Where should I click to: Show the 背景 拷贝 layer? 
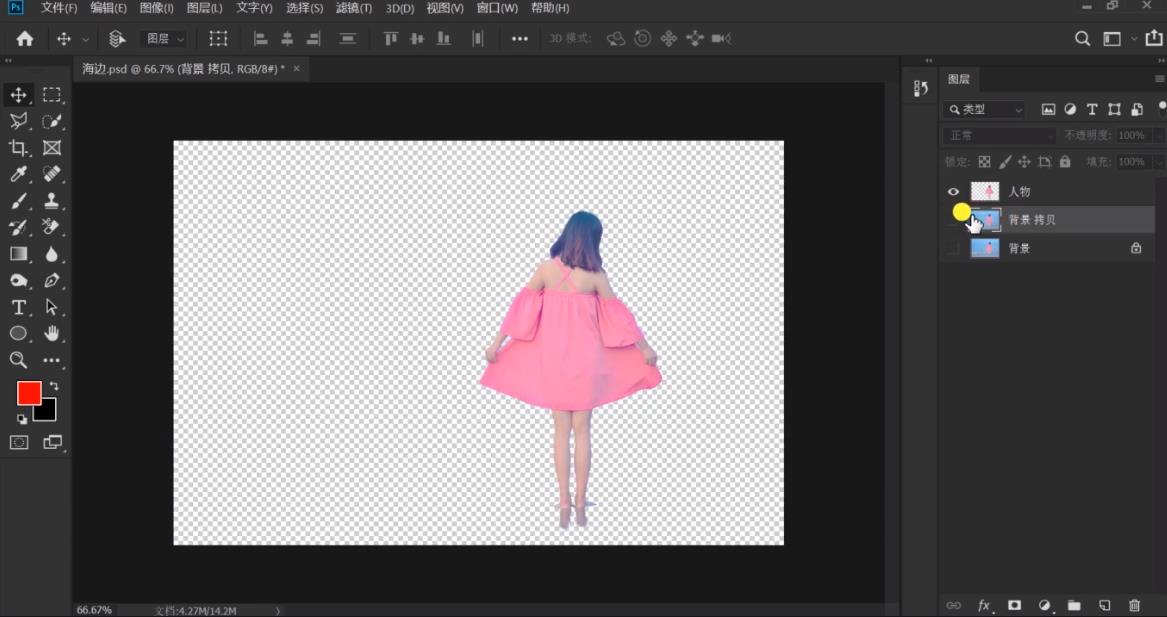pyautogui.click(x=953, y=219)
